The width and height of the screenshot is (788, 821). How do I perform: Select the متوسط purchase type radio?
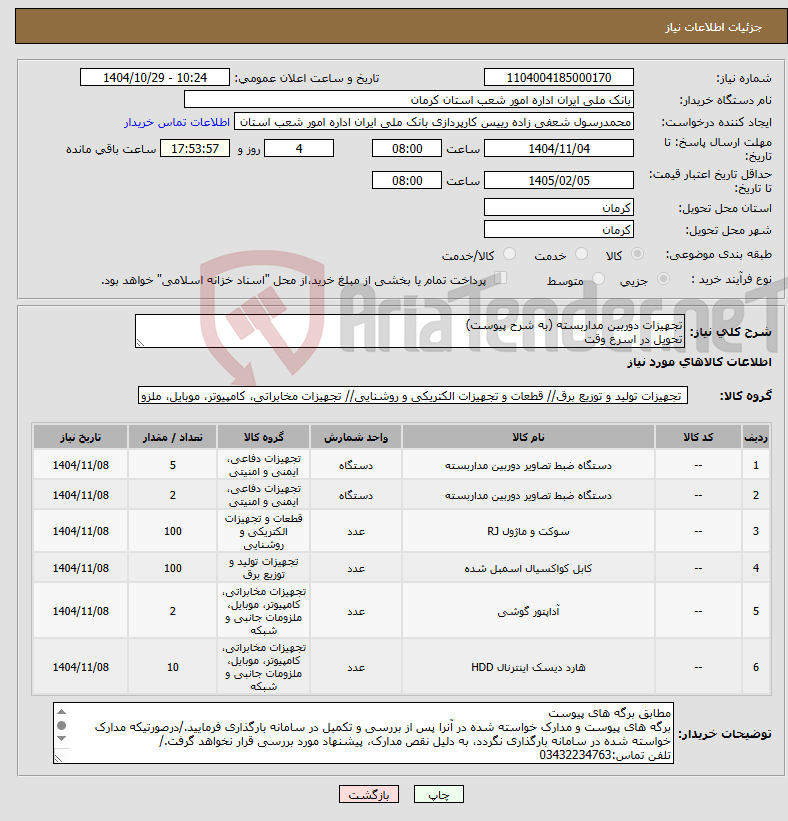[598, 279]
